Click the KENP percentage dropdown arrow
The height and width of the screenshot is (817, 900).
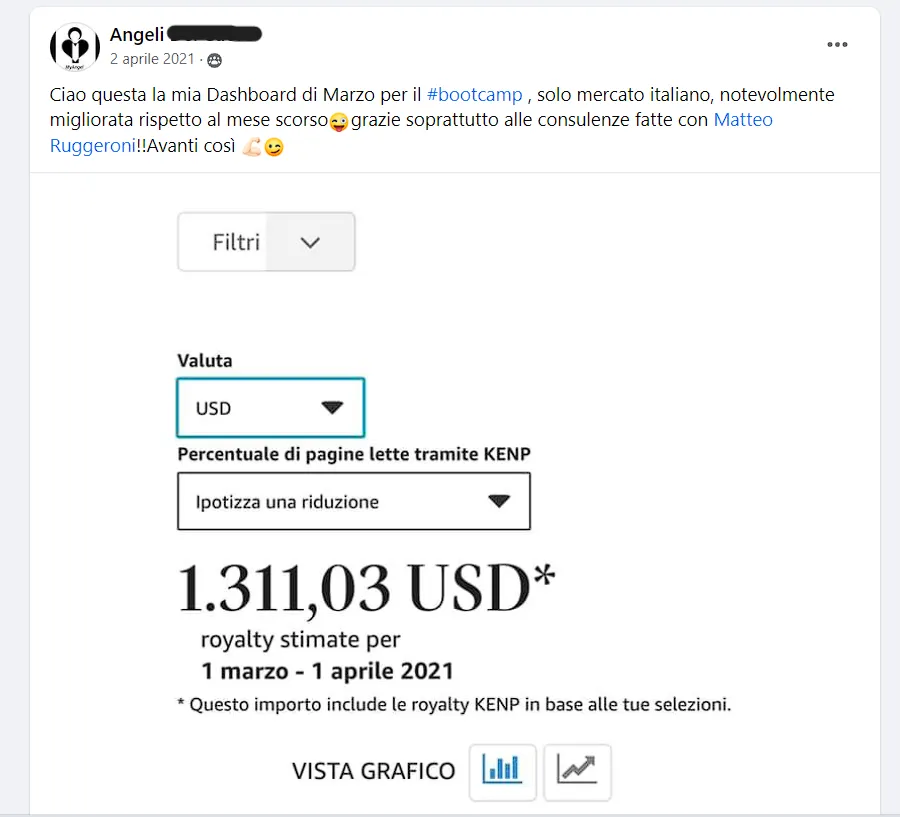click(499, 501)
